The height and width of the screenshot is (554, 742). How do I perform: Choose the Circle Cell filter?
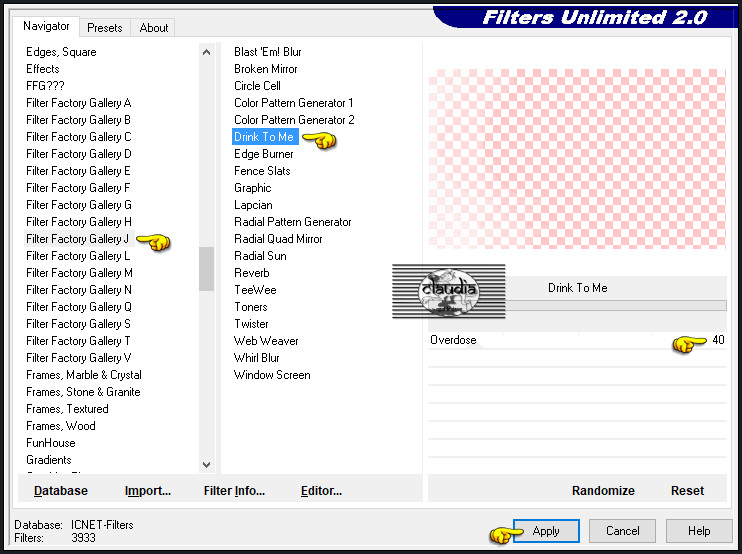257,86
